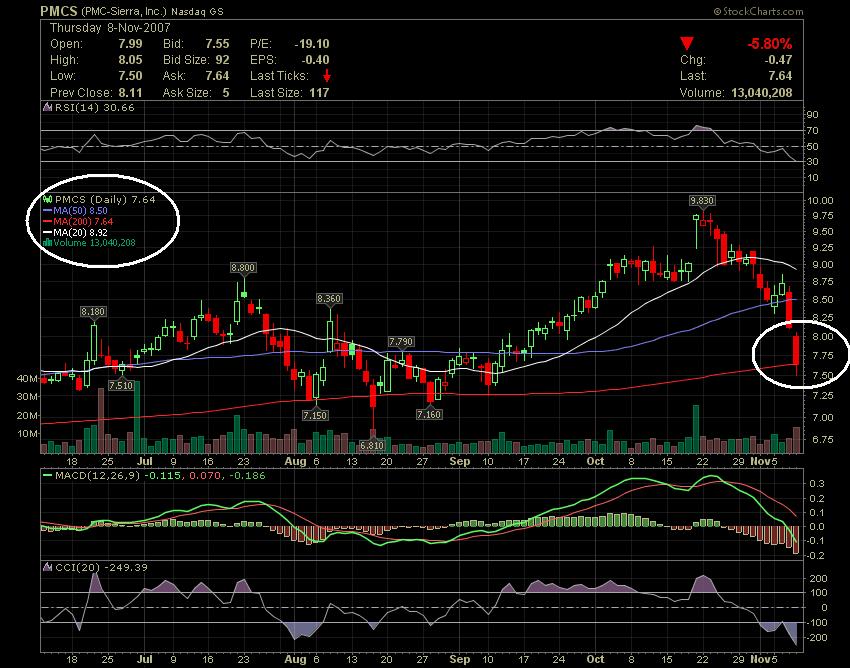The image size is (850, 668).
Task: Click the MACD value -0.115
Action: pos(162,476)
